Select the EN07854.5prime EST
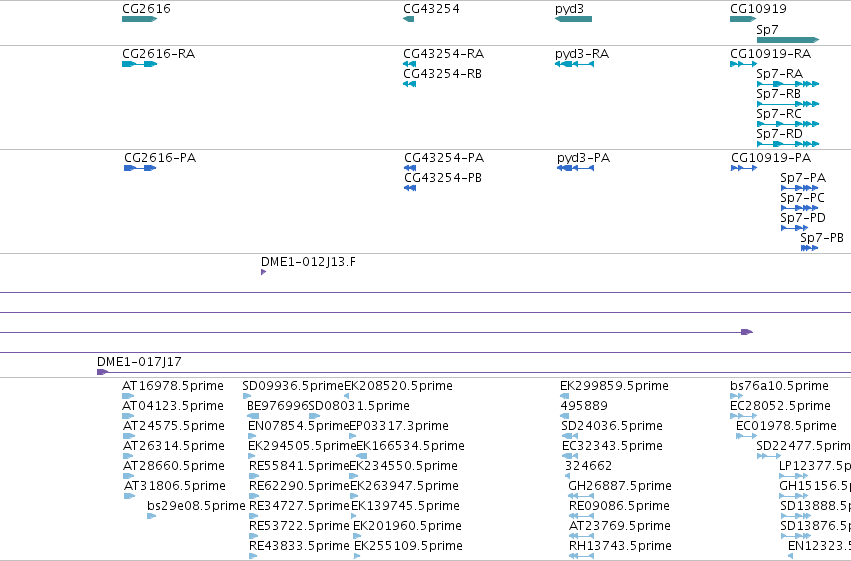This screenshot has height=561, width=851. tap(252, 436)
